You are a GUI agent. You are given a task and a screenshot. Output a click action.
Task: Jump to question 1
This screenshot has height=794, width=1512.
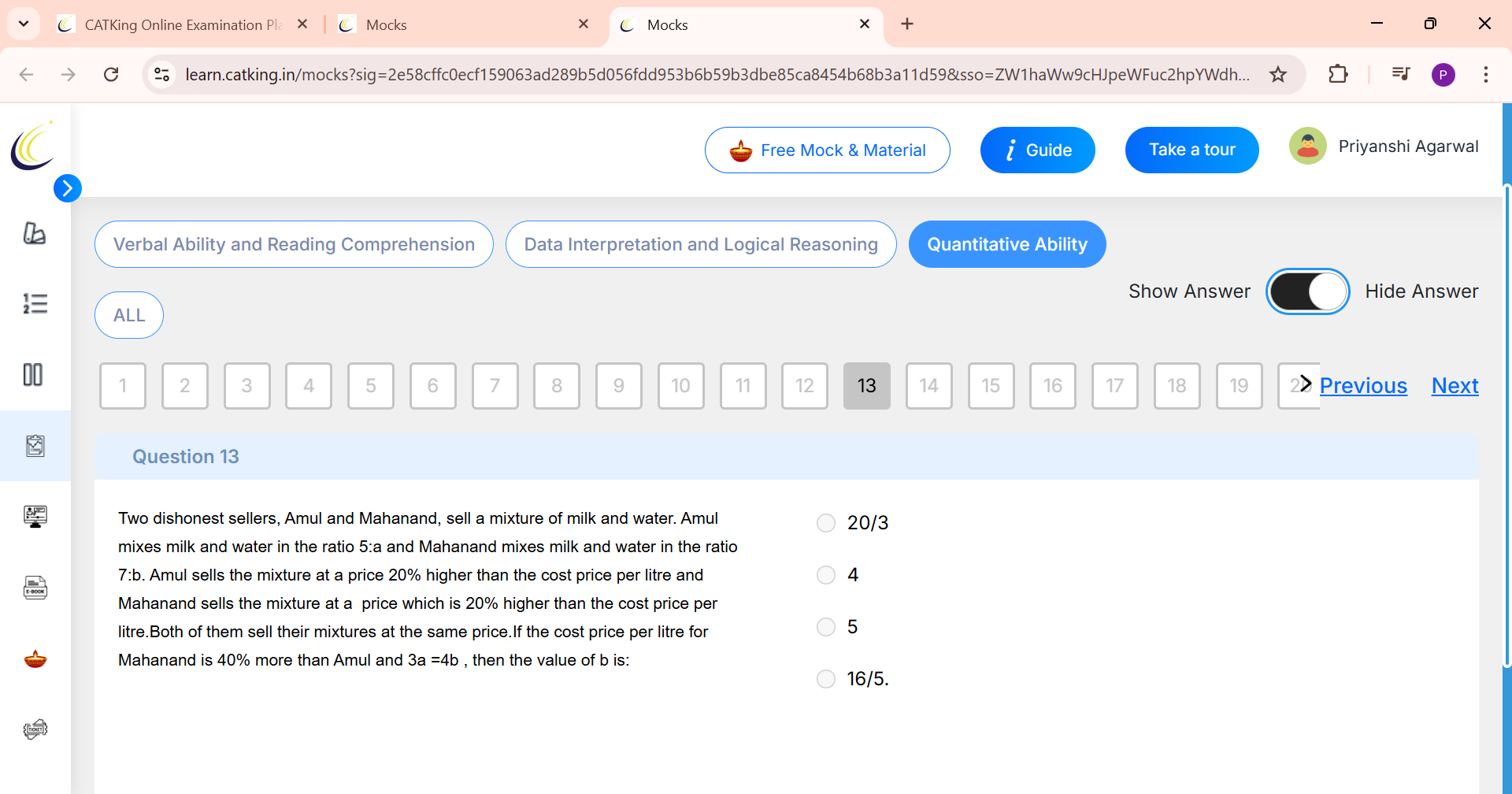(x=123, y=386)
